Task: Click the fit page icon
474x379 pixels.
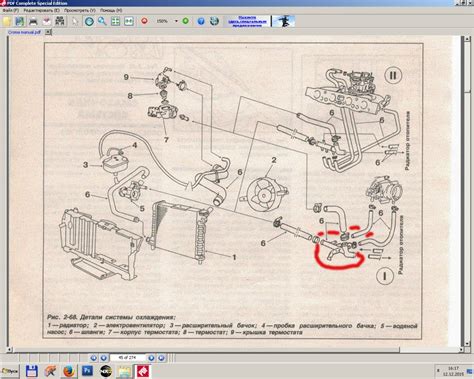Action: coord(115,21)
